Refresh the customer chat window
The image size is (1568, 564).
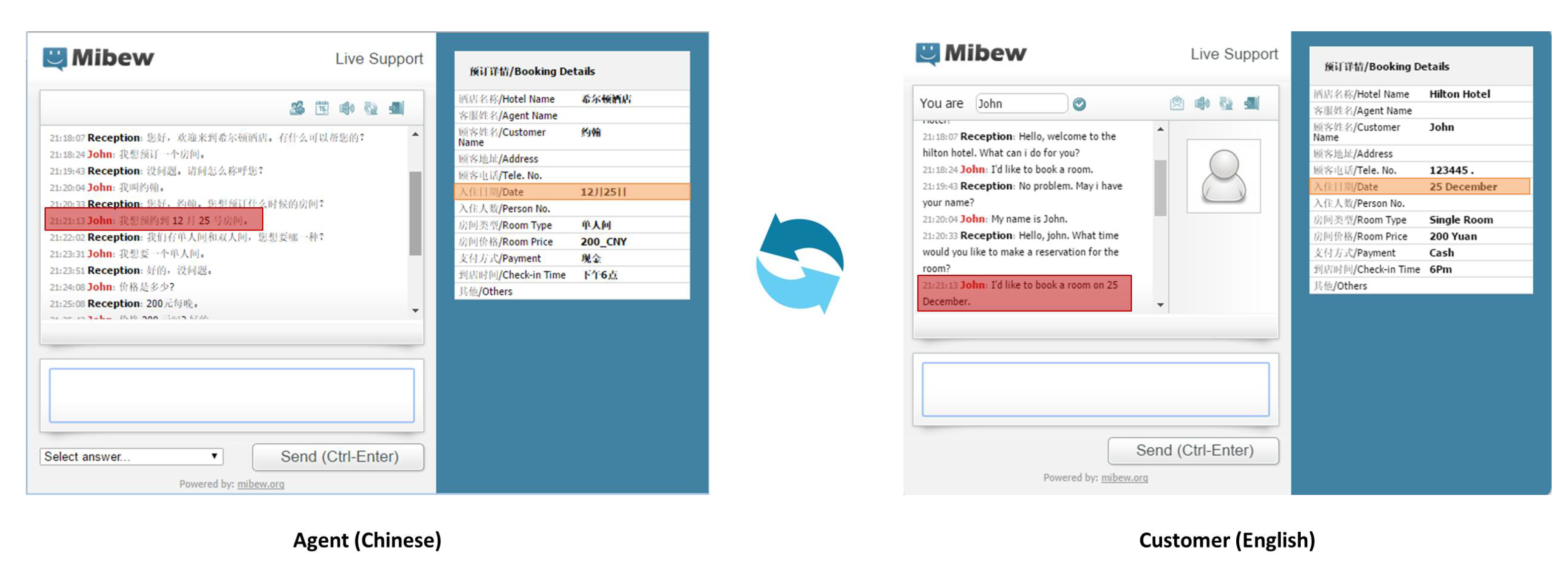click(x=1226, y=103)
